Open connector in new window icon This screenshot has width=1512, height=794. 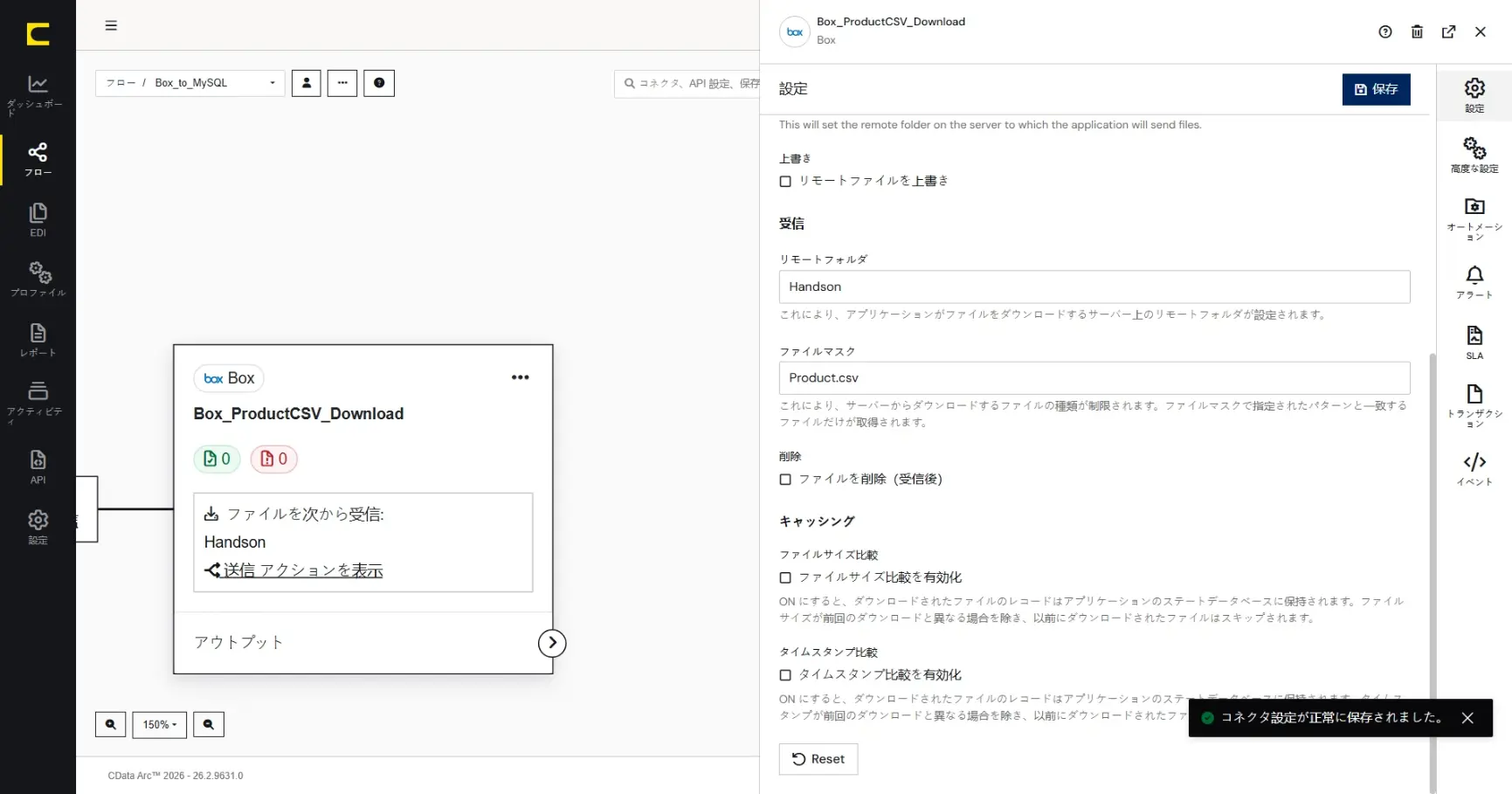coord(1449,32)
